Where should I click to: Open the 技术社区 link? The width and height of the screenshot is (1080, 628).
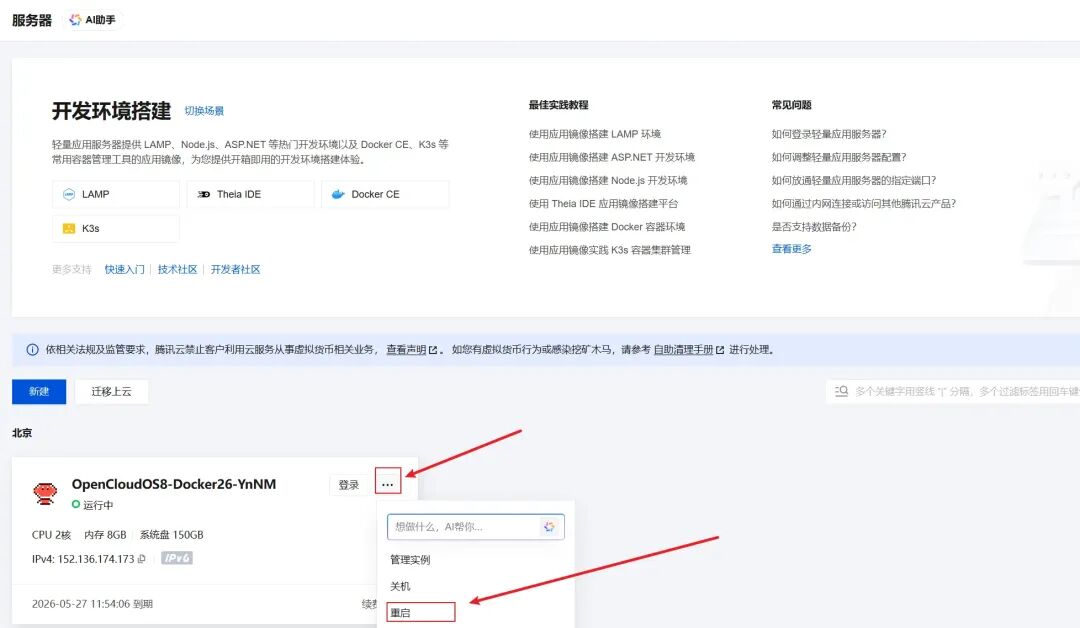click(x=178, y=269)
